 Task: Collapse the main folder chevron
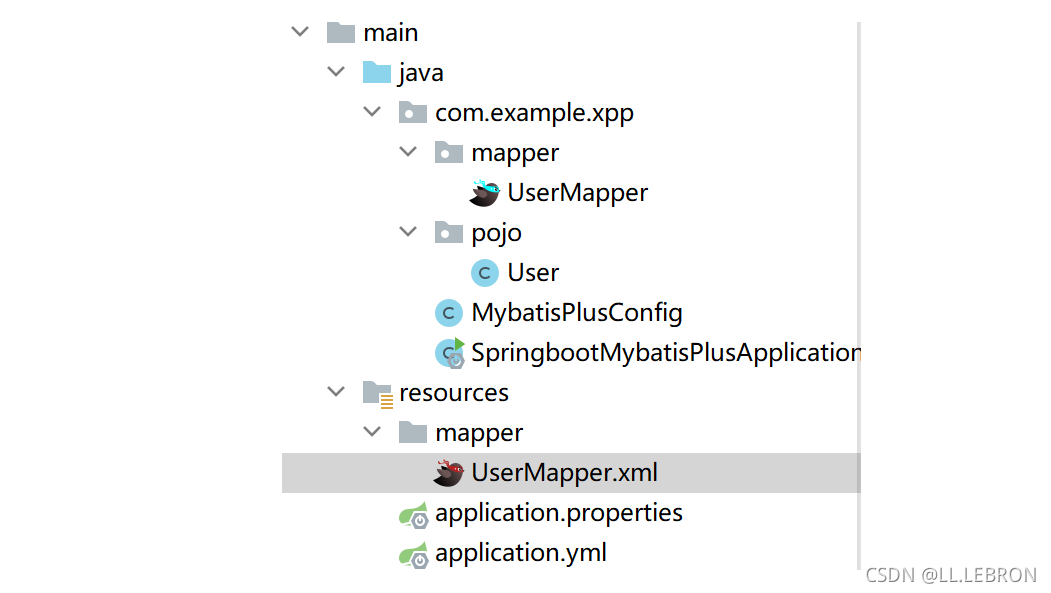(300, 31)
